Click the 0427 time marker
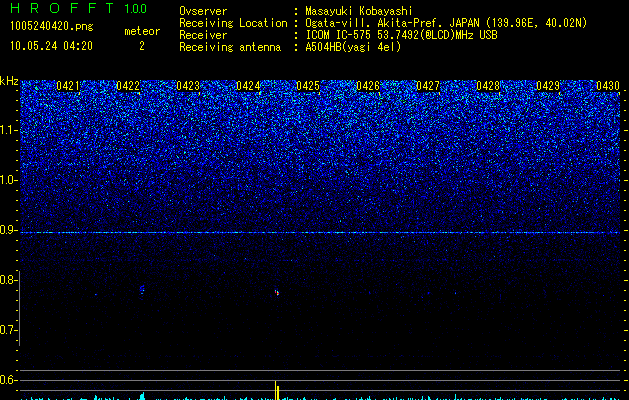 pos(428,86)
